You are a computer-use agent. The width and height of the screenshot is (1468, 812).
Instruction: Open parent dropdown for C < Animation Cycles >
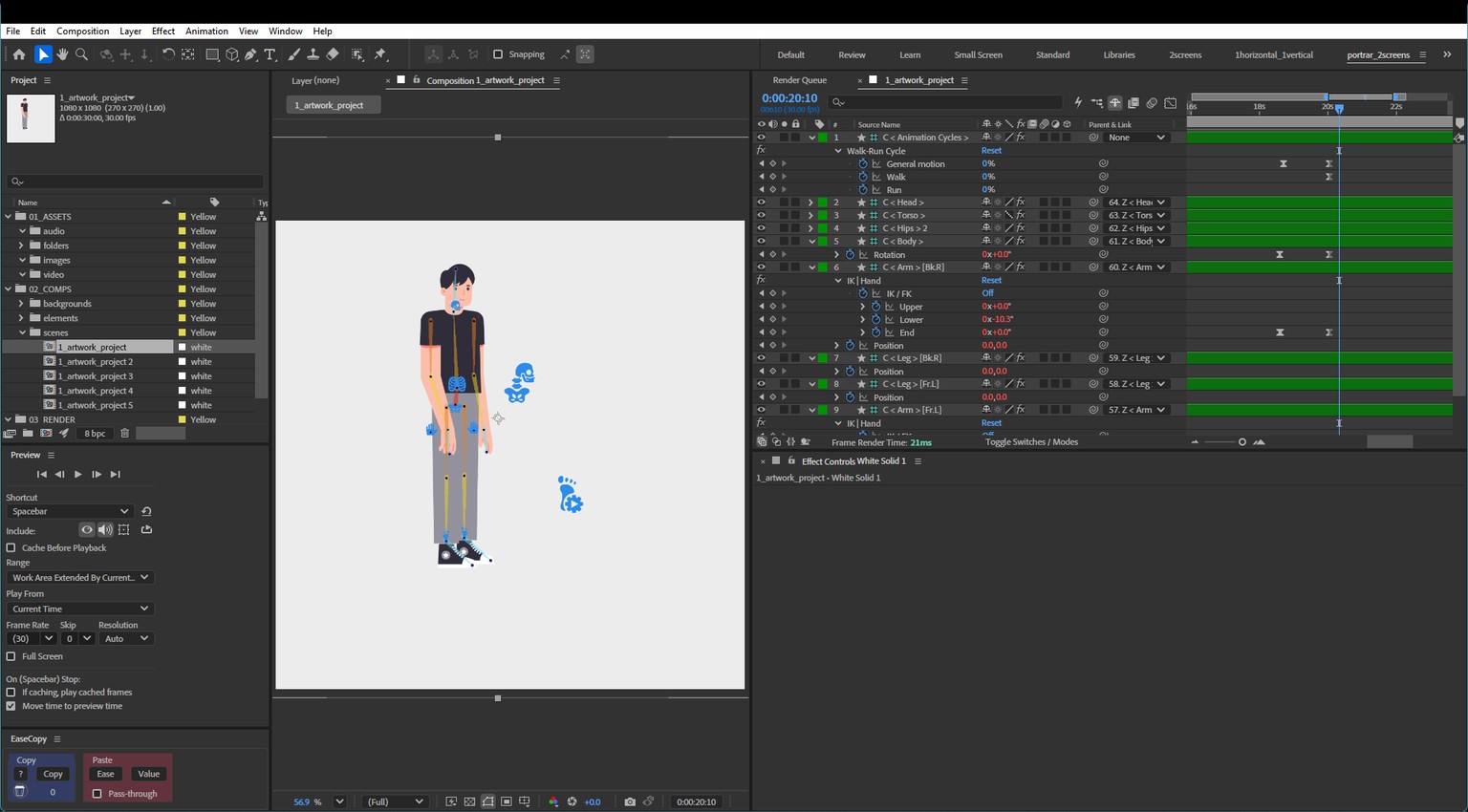coord(1136,138)
